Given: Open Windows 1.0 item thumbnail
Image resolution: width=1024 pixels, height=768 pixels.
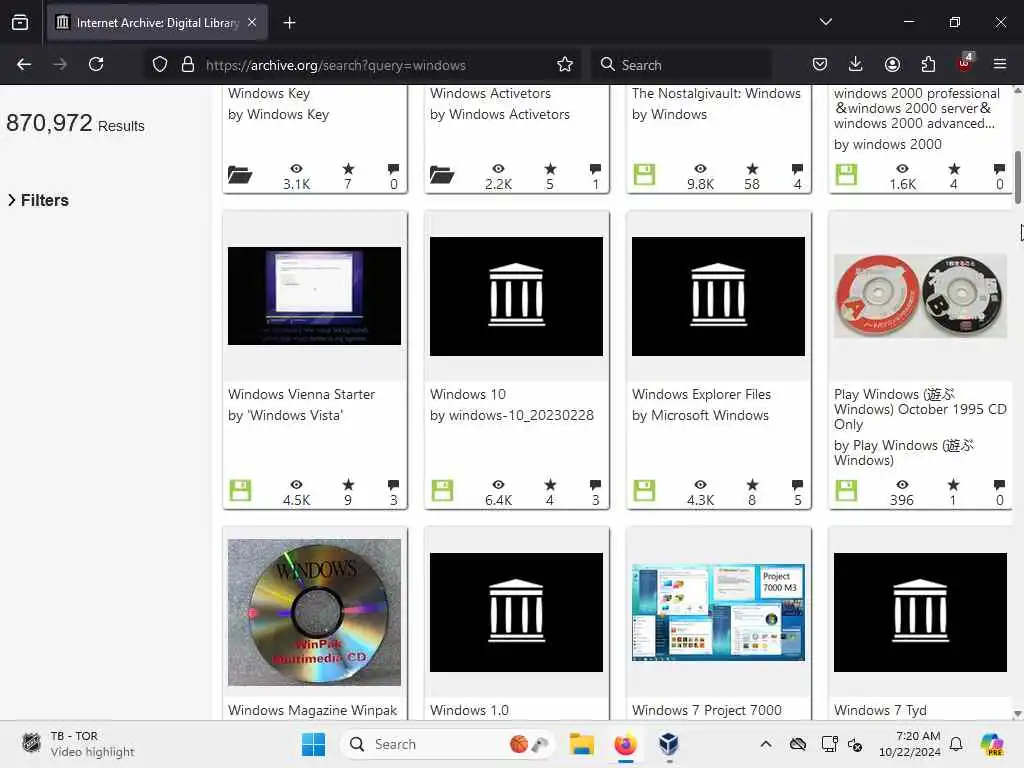Looking at the screenshot, I should 516,612.
